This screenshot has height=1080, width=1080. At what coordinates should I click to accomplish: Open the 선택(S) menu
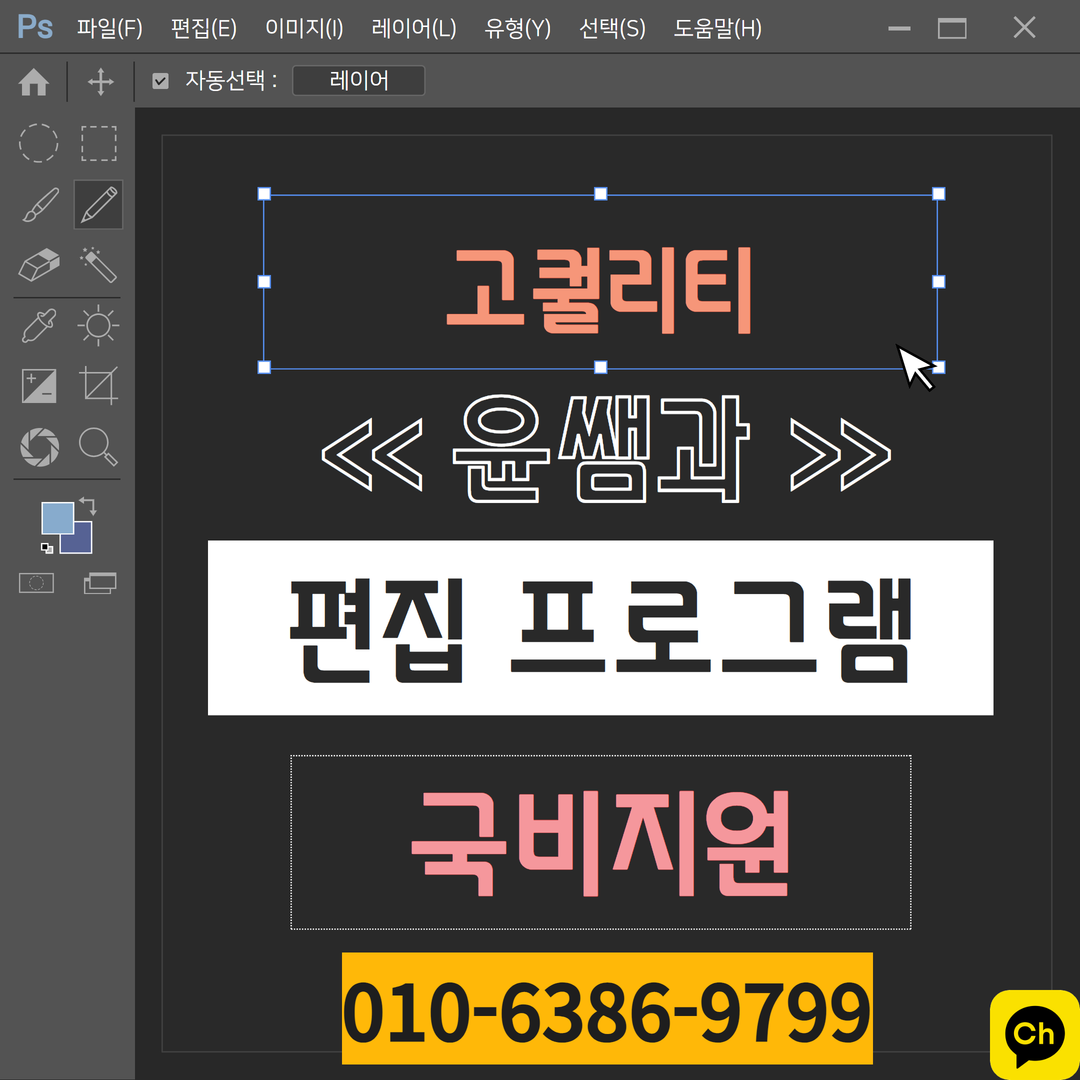coord(612,28)
